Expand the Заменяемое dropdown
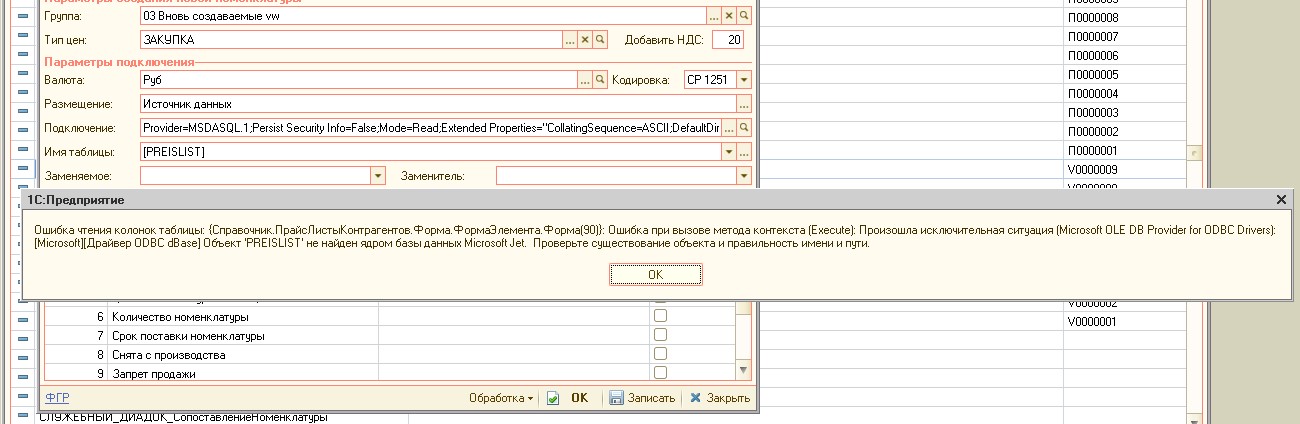The height and width of the screenshot is (424, 1300). [x=378, y=176]
